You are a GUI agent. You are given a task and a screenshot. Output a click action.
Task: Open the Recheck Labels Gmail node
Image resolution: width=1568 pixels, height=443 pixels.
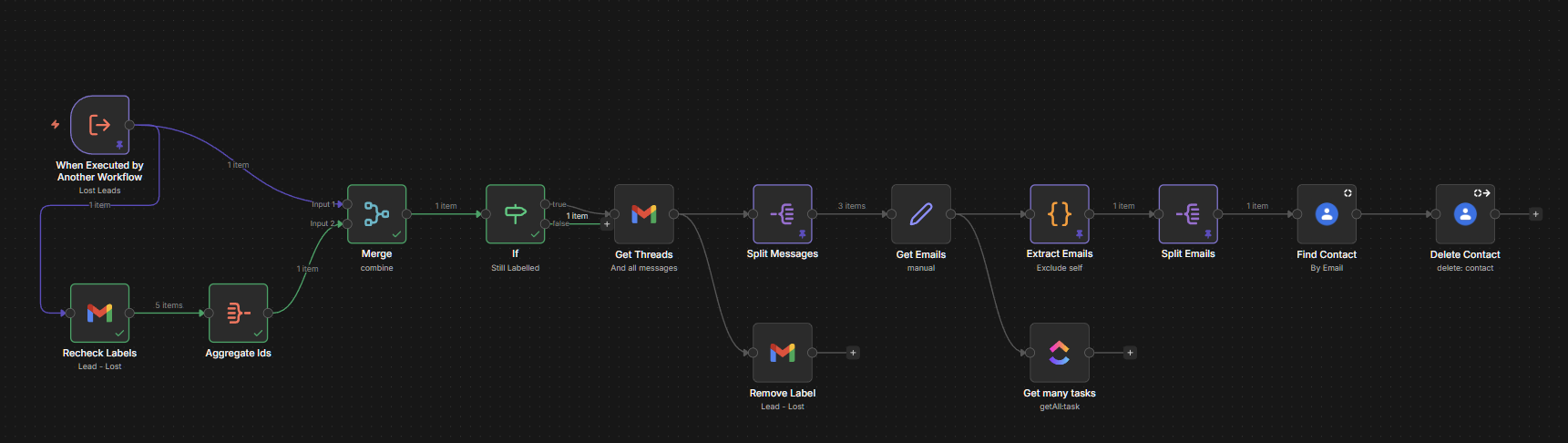click(x=100, y=313)
